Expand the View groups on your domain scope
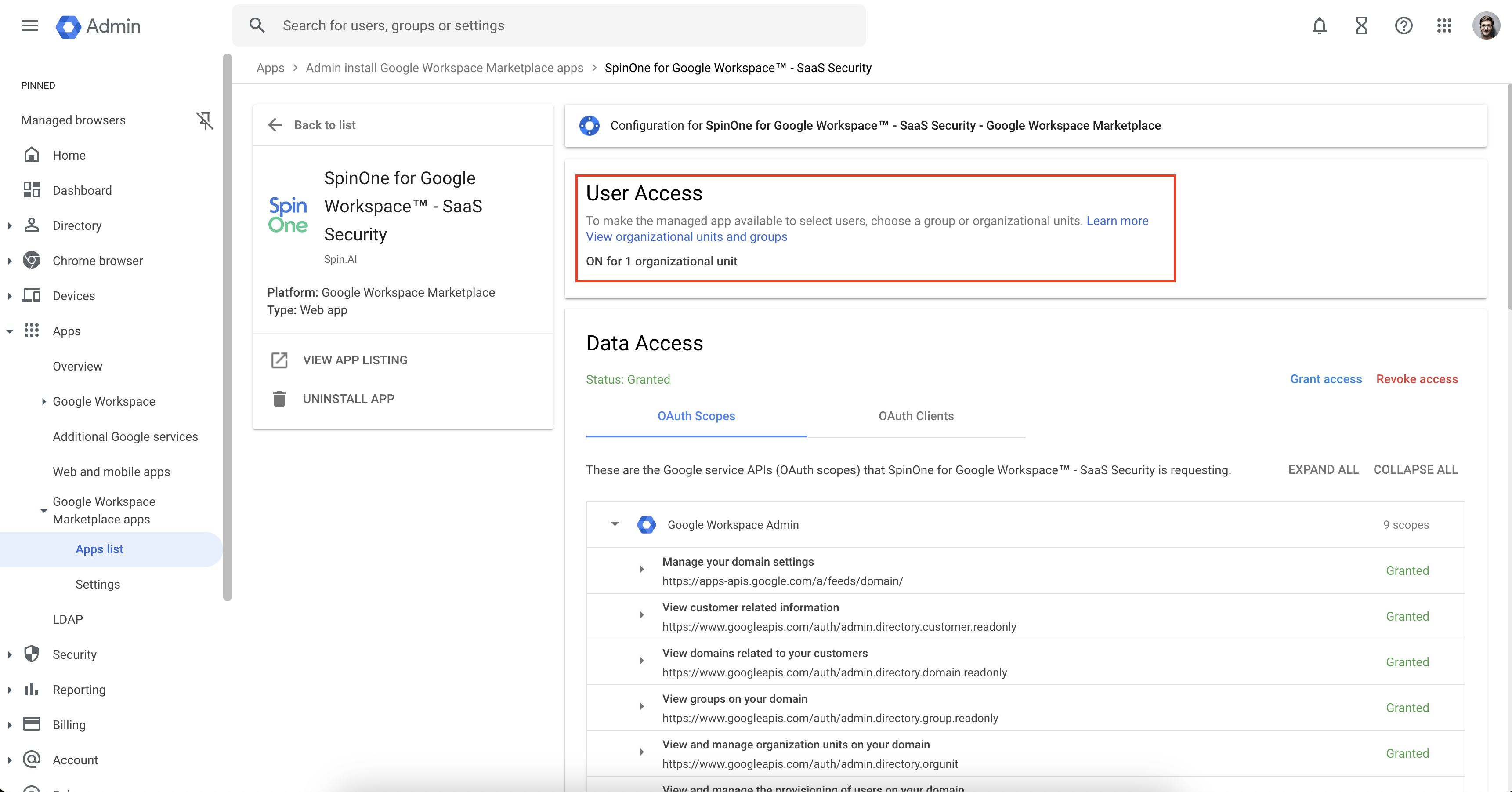This screenshot has height=792, width=1512. [x=641, y=707]
